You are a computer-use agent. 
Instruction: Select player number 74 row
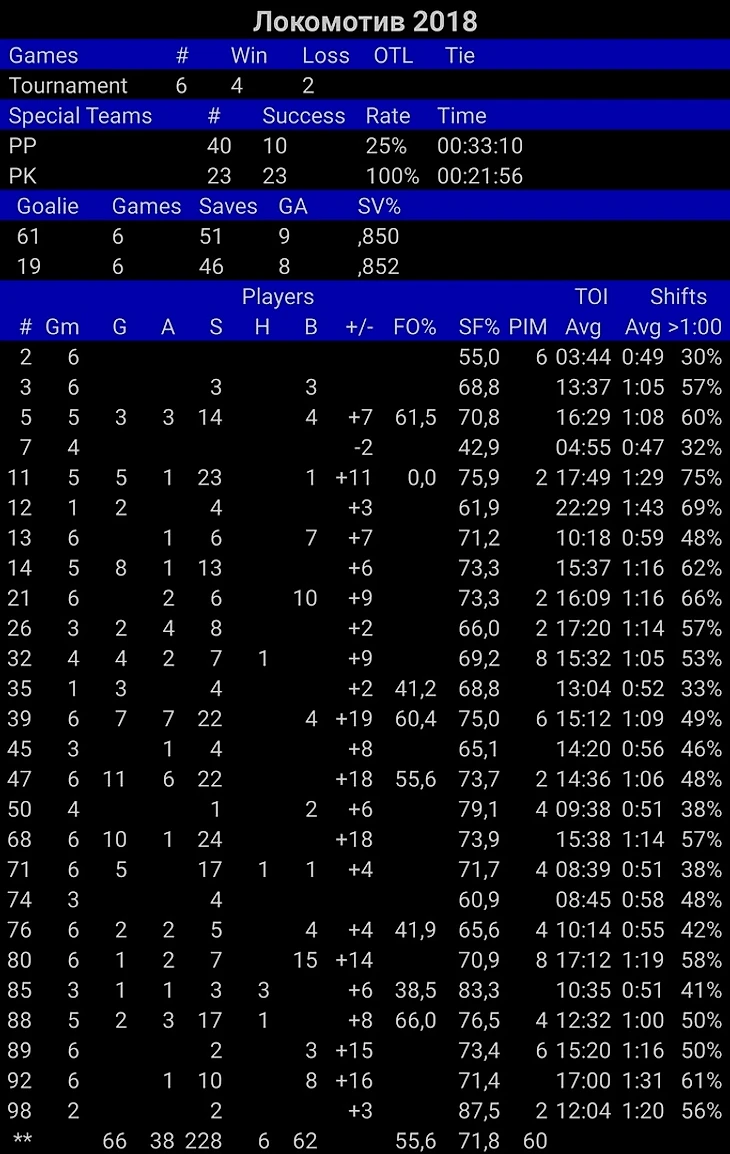[365, 900]
